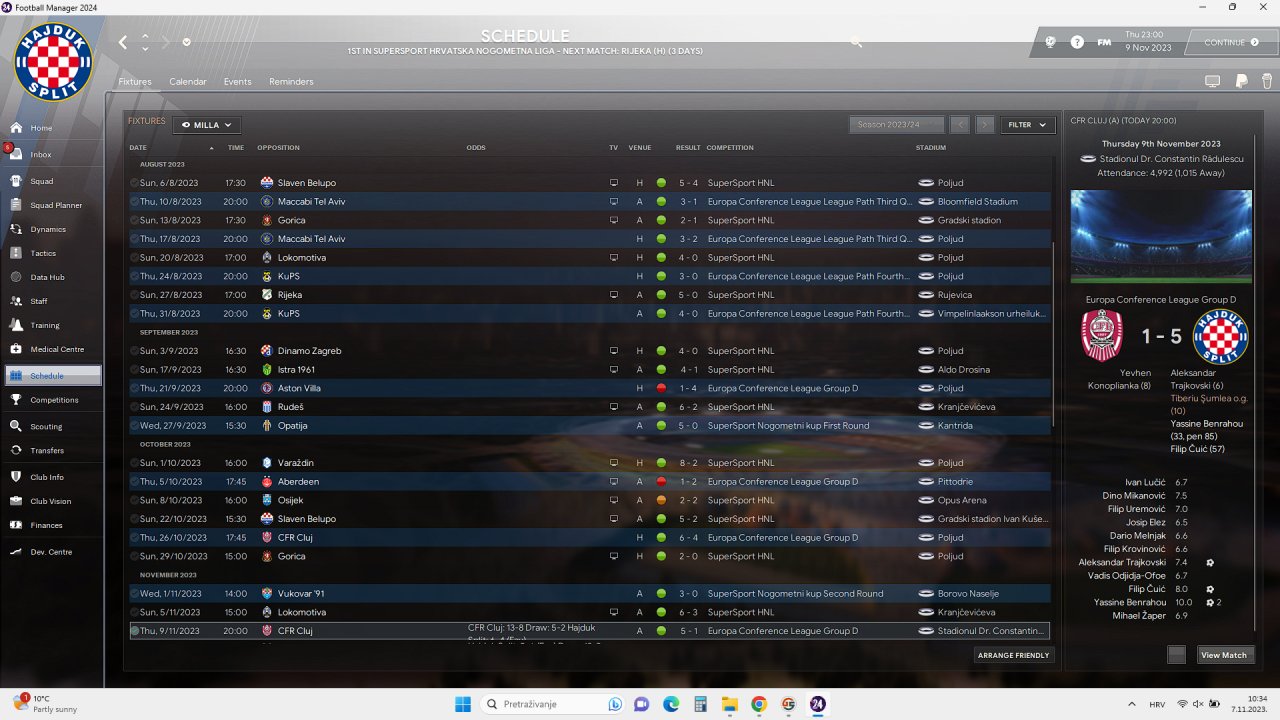Screen dimensions: 1280x720
Task: Open Training cone icon in sidebar
Action: pos(17,325)
